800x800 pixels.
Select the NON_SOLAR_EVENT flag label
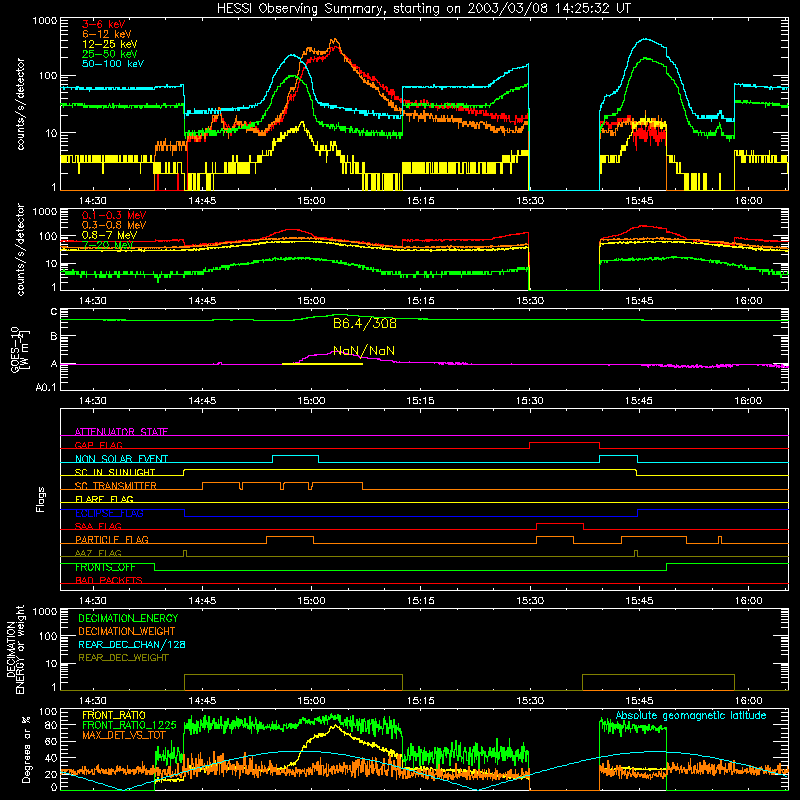pyautogui.click(x=121, y=459)
